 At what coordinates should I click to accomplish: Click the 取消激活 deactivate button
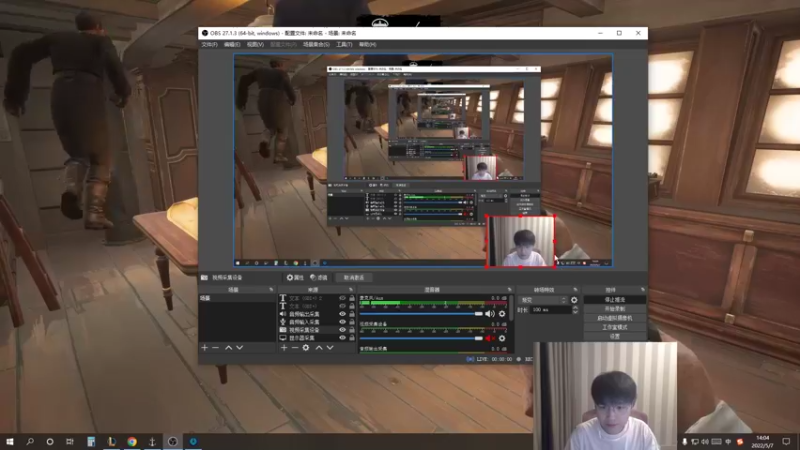(x=354, y=278)
